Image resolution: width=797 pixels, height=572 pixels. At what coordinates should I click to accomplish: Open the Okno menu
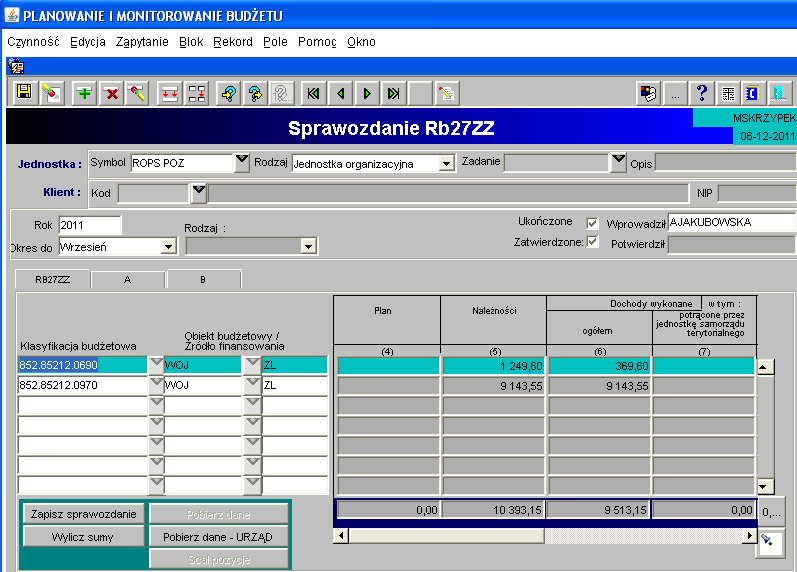(x=361, y=42)
